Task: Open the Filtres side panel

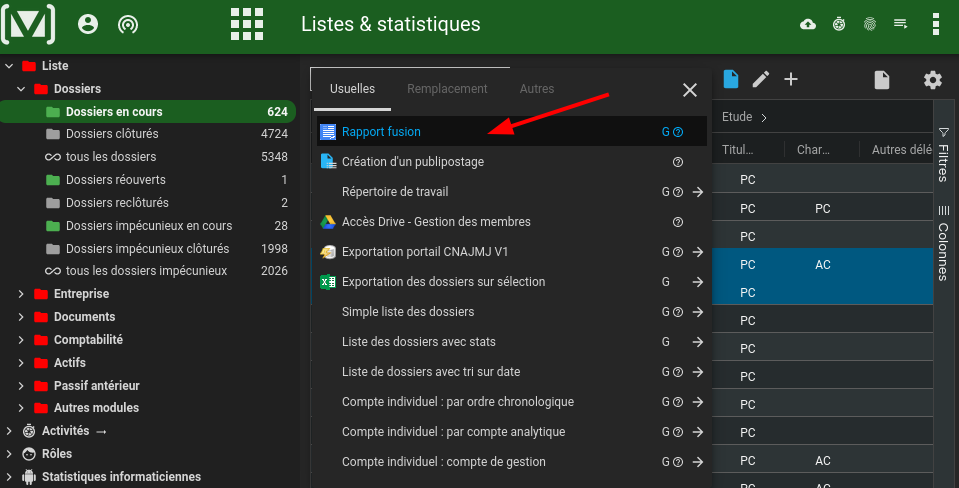Action: coord(943,155)
